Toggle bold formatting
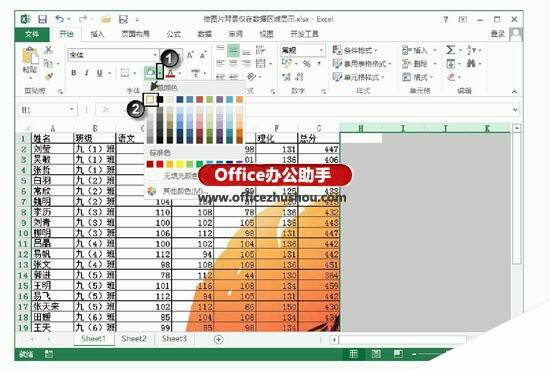Viewport: 550px width, 370px height. click(74, 73)
